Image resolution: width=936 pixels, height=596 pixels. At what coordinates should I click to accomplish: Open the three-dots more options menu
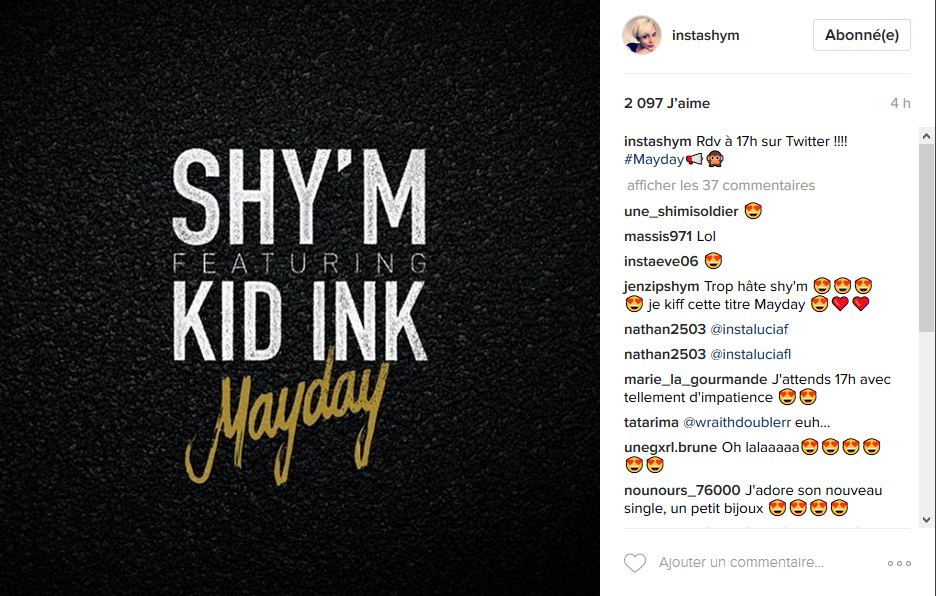[899, 563]
